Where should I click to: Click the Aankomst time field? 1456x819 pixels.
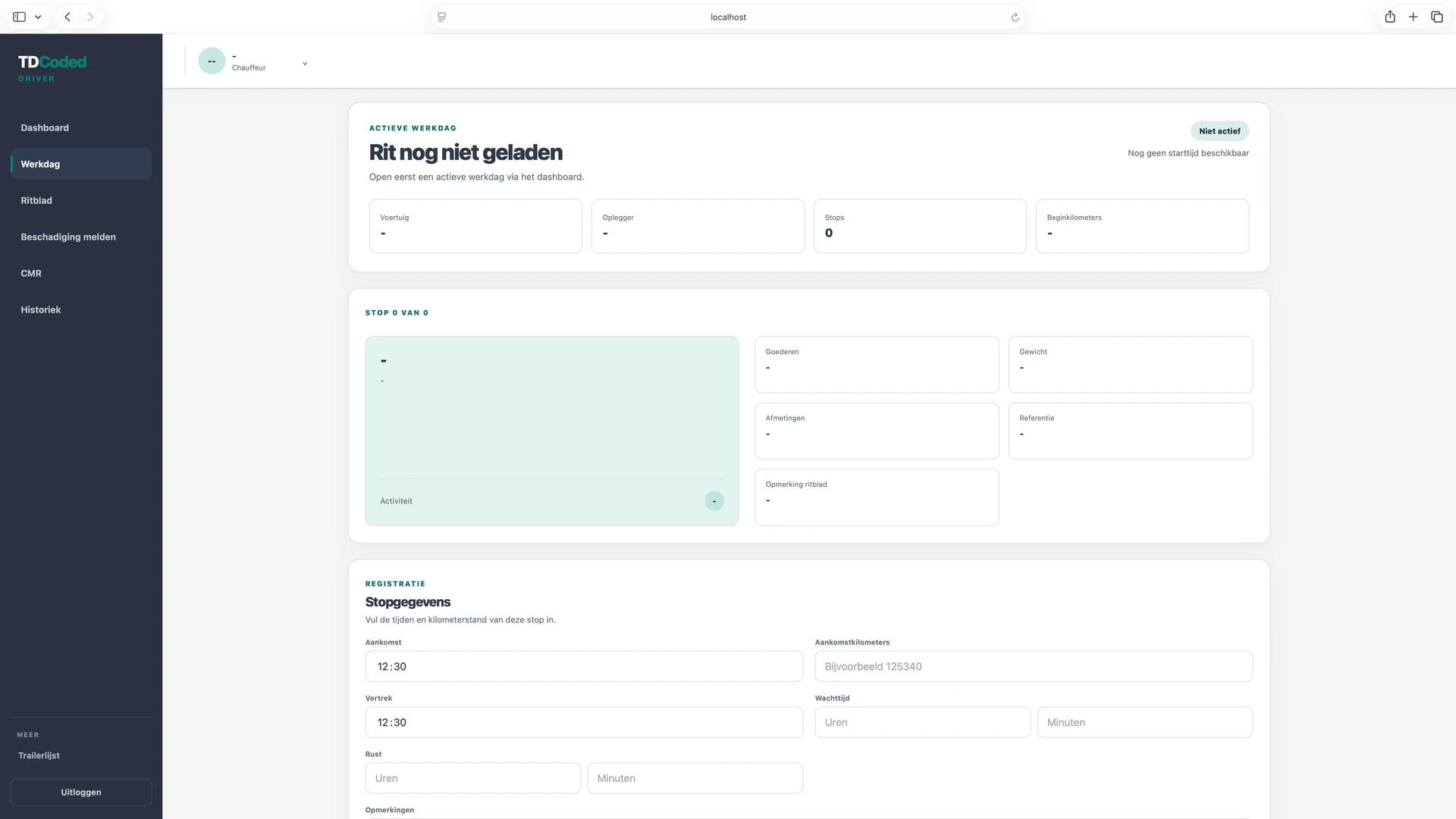pos(584,667)
